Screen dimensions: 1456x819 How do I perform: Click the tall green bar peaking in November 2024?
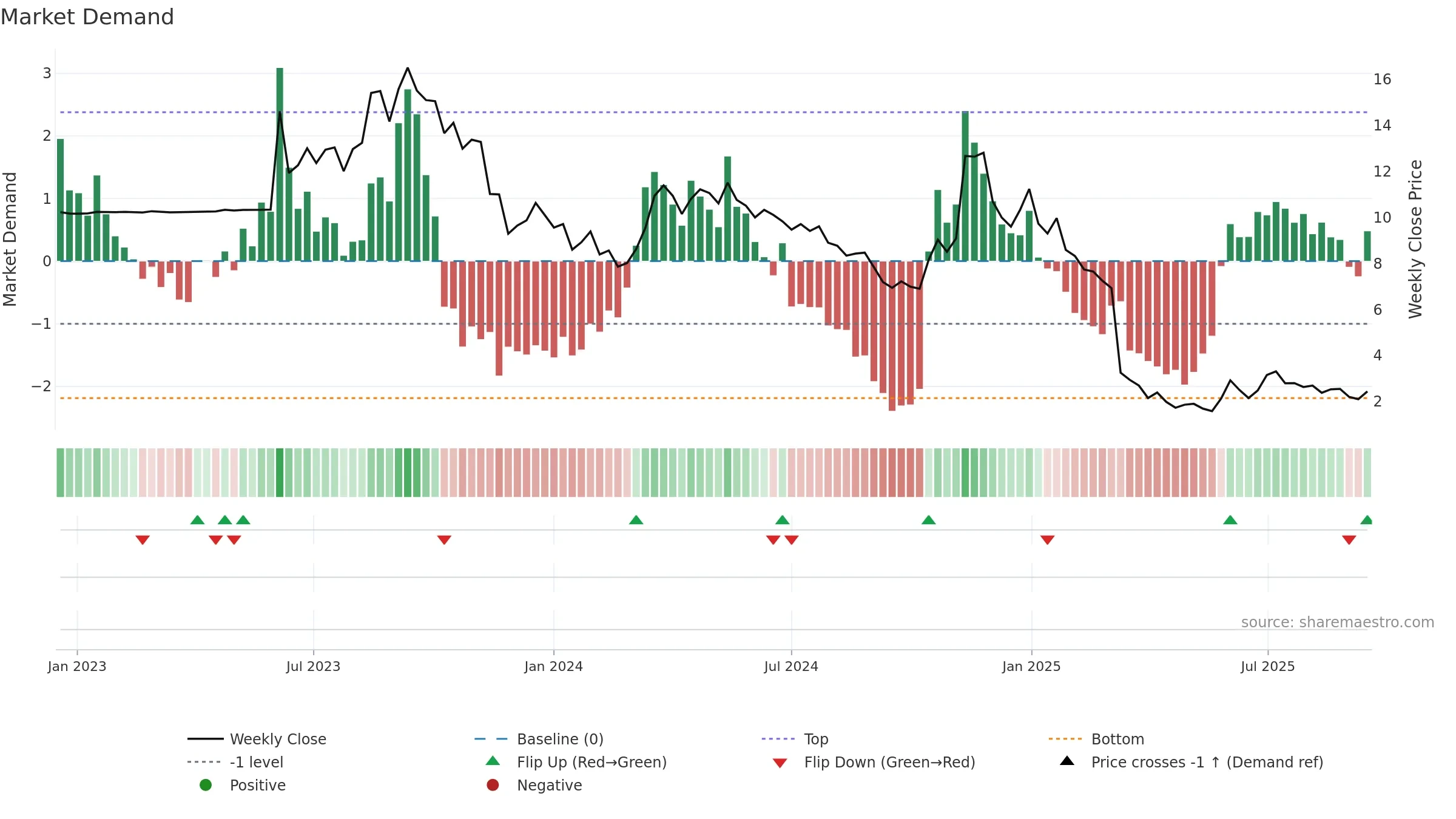click(x=965, y=186)
